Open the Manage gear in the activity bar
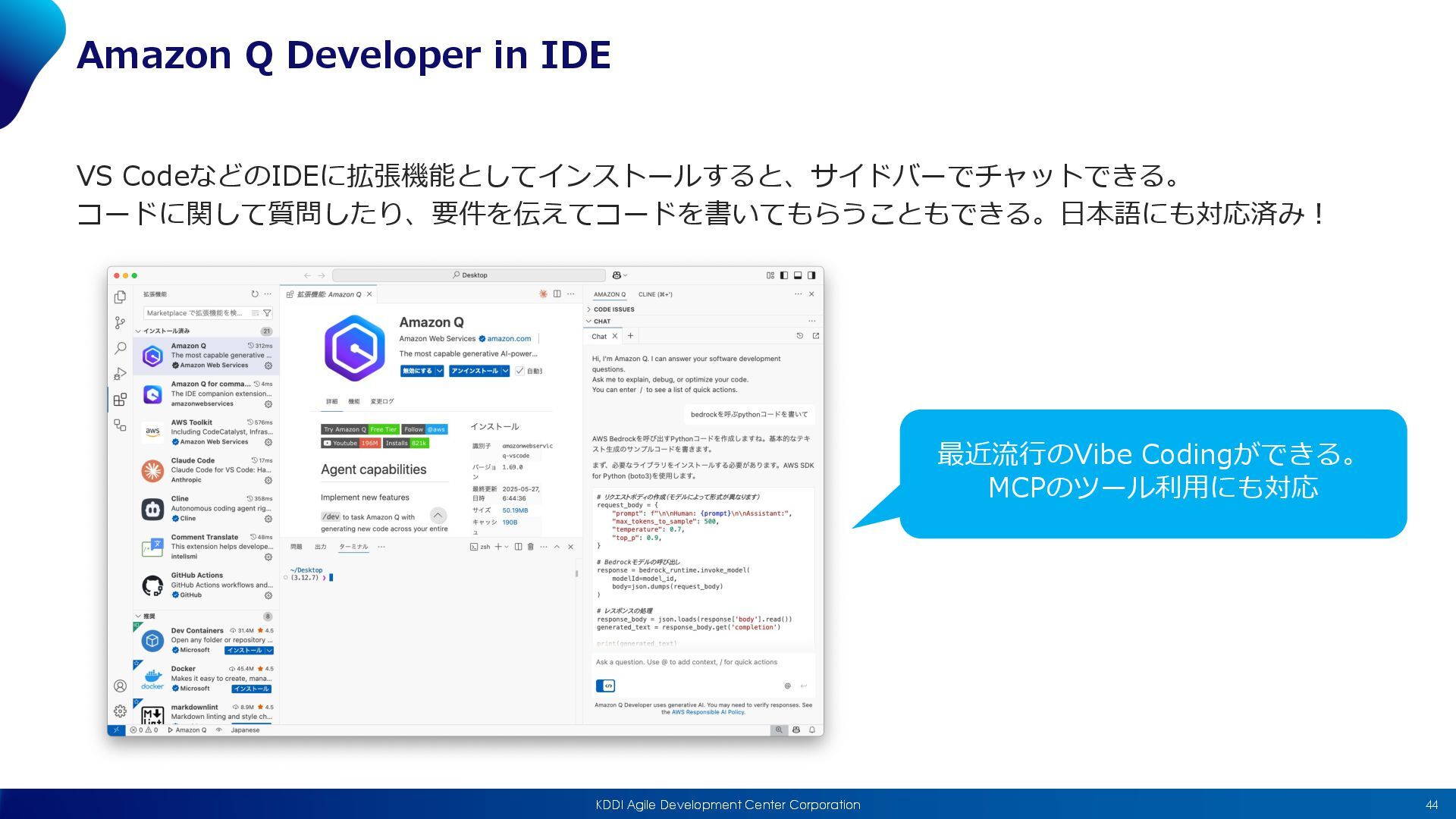 click(x=120, y=711)
